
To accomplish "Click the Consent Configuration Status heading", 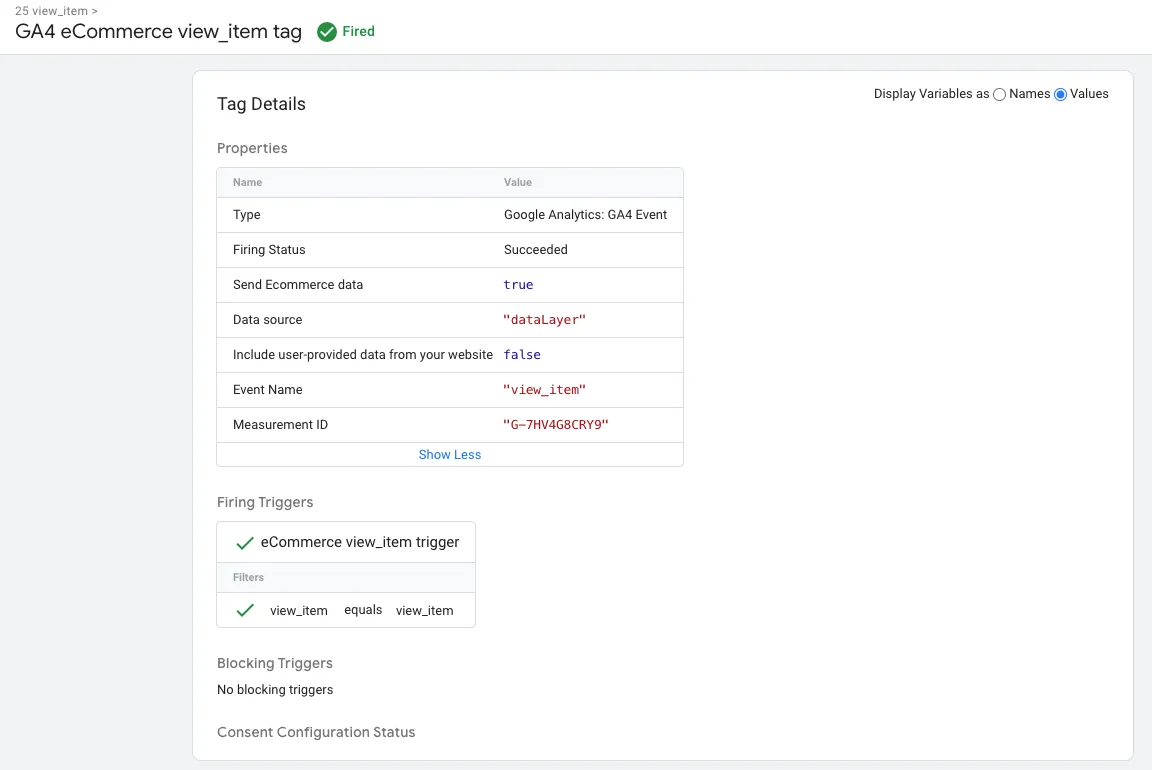I will pos(316,733).
